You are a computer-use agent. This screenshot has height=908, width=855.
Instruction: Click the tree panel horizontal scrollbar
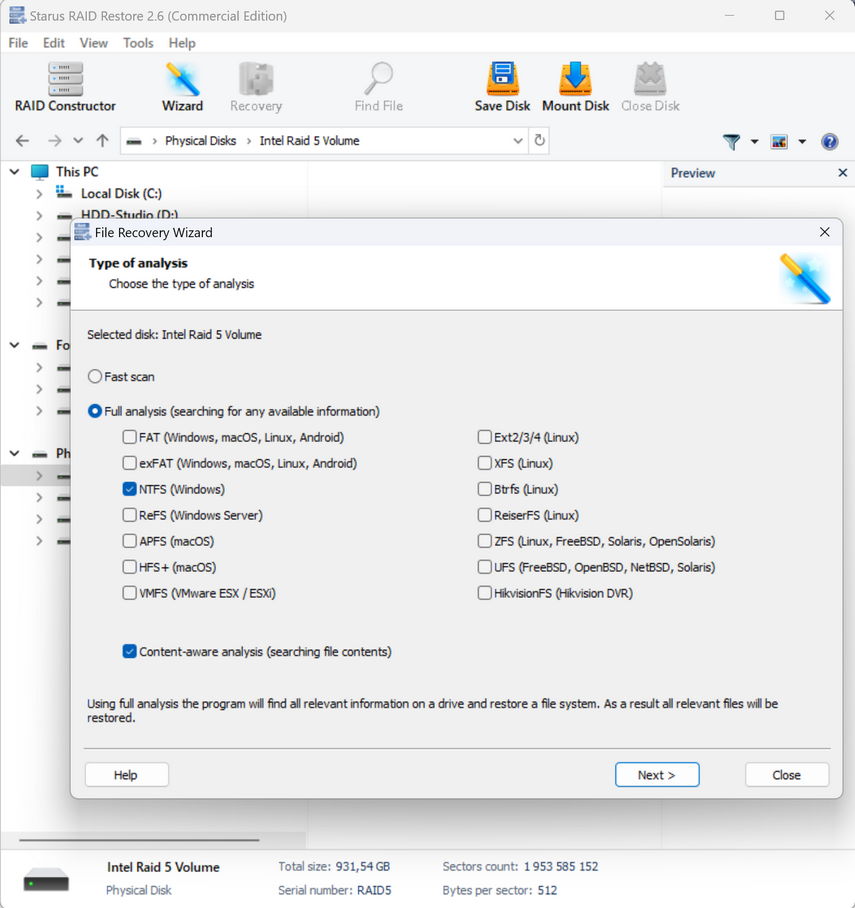tap(139, 839)
